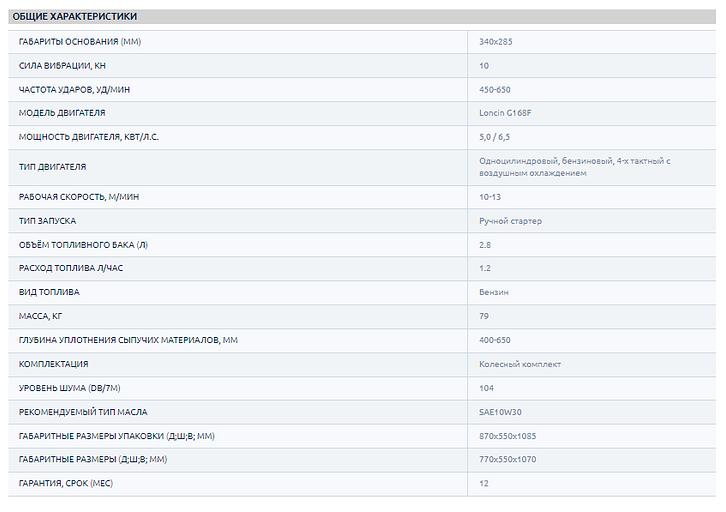Click the ОБЩИЕ ХАРАКТЕРИСТИКИ section header
Image resolution: width=726 pixels, height=512 pixels.
[x=75, y=17]
